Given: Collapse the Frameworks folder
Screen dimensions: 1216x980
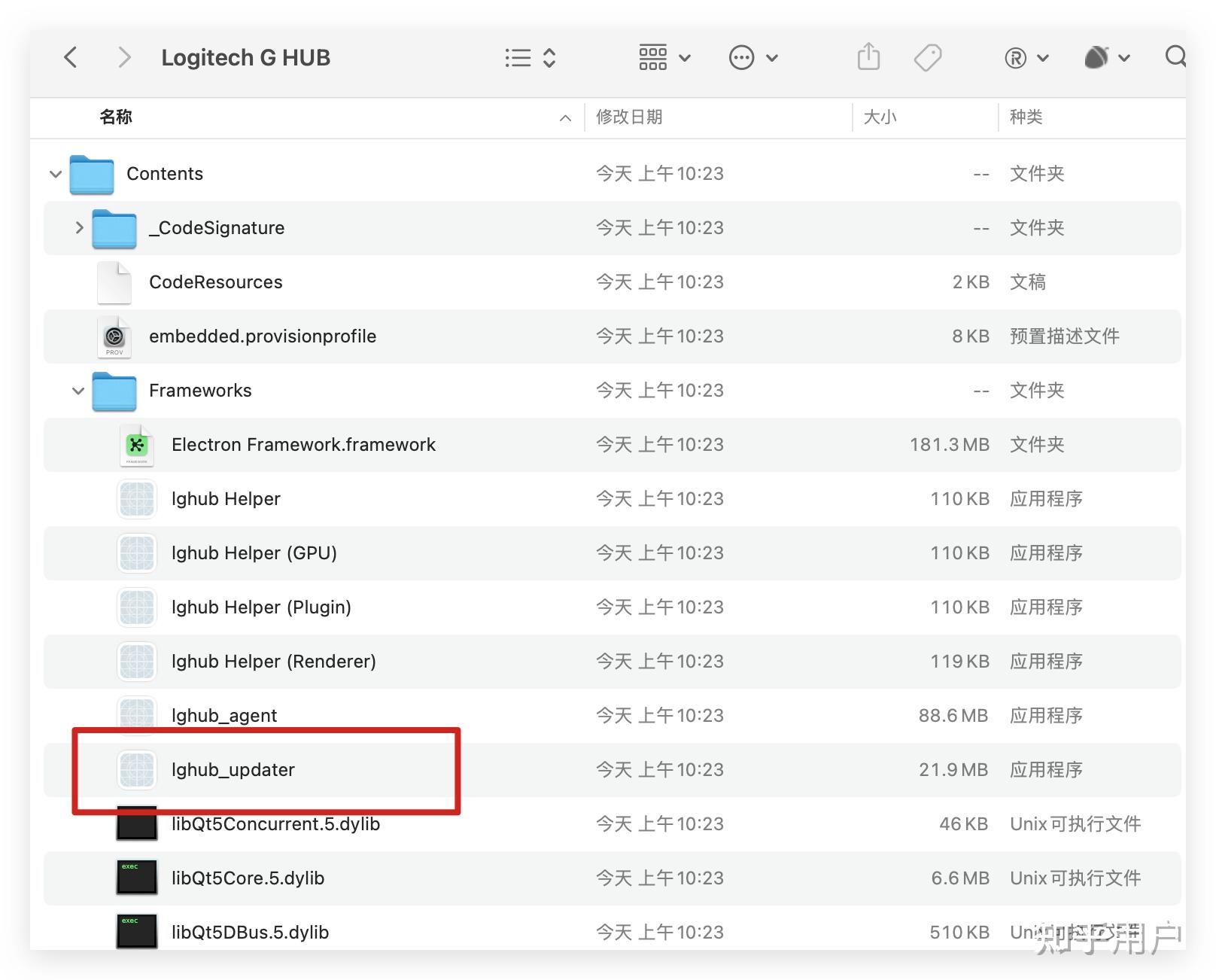Looking at the screenshot, I should coord(78,391).
